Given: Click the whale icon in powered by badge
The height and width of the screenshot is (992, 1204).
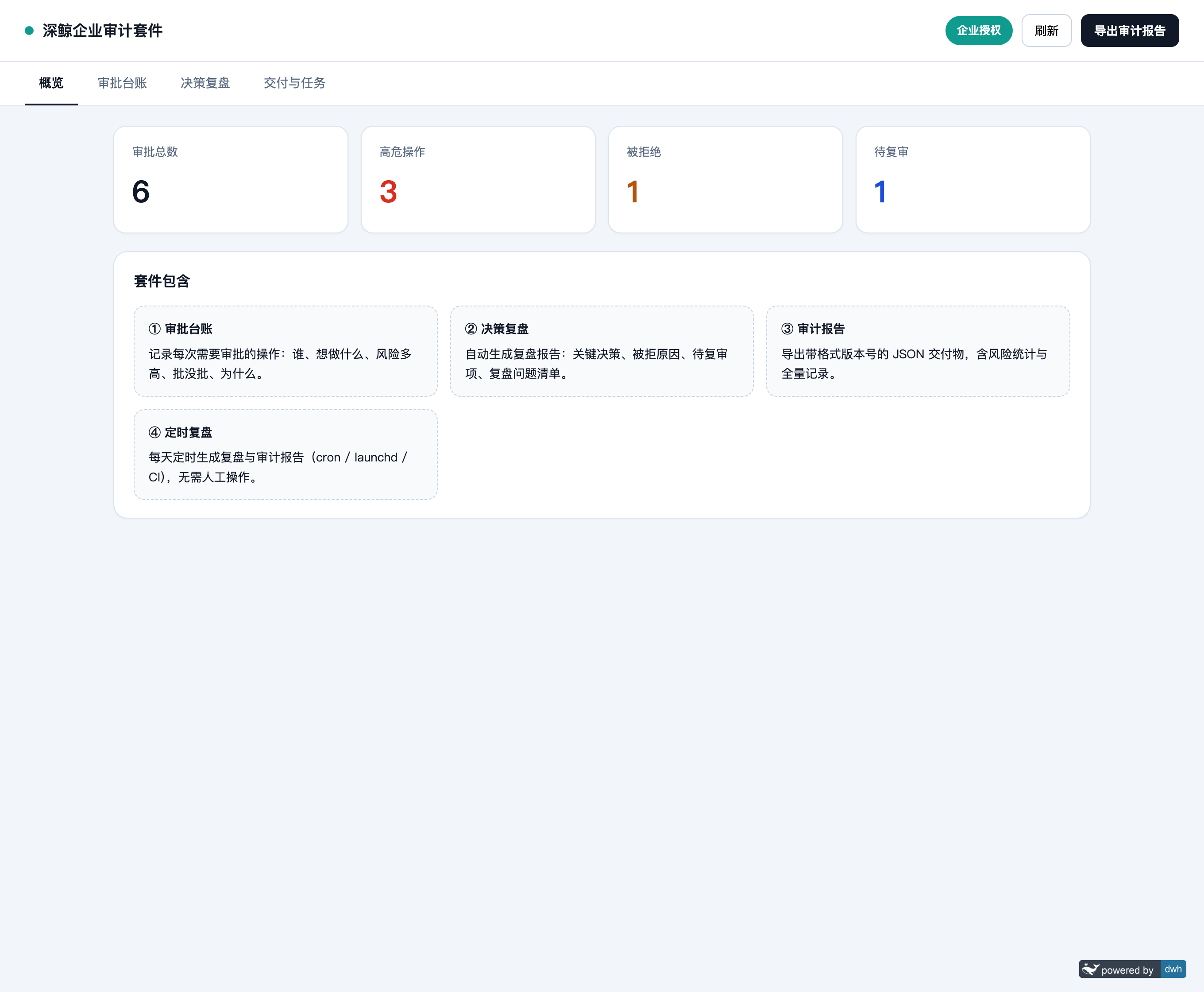Looking at the screenshot, I should click(1090, 969).
